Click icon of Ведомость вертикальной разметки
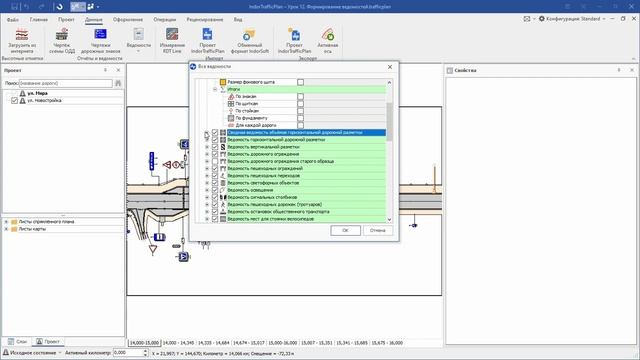Screen dimensions: 640x360 click(x=223, y=147)
